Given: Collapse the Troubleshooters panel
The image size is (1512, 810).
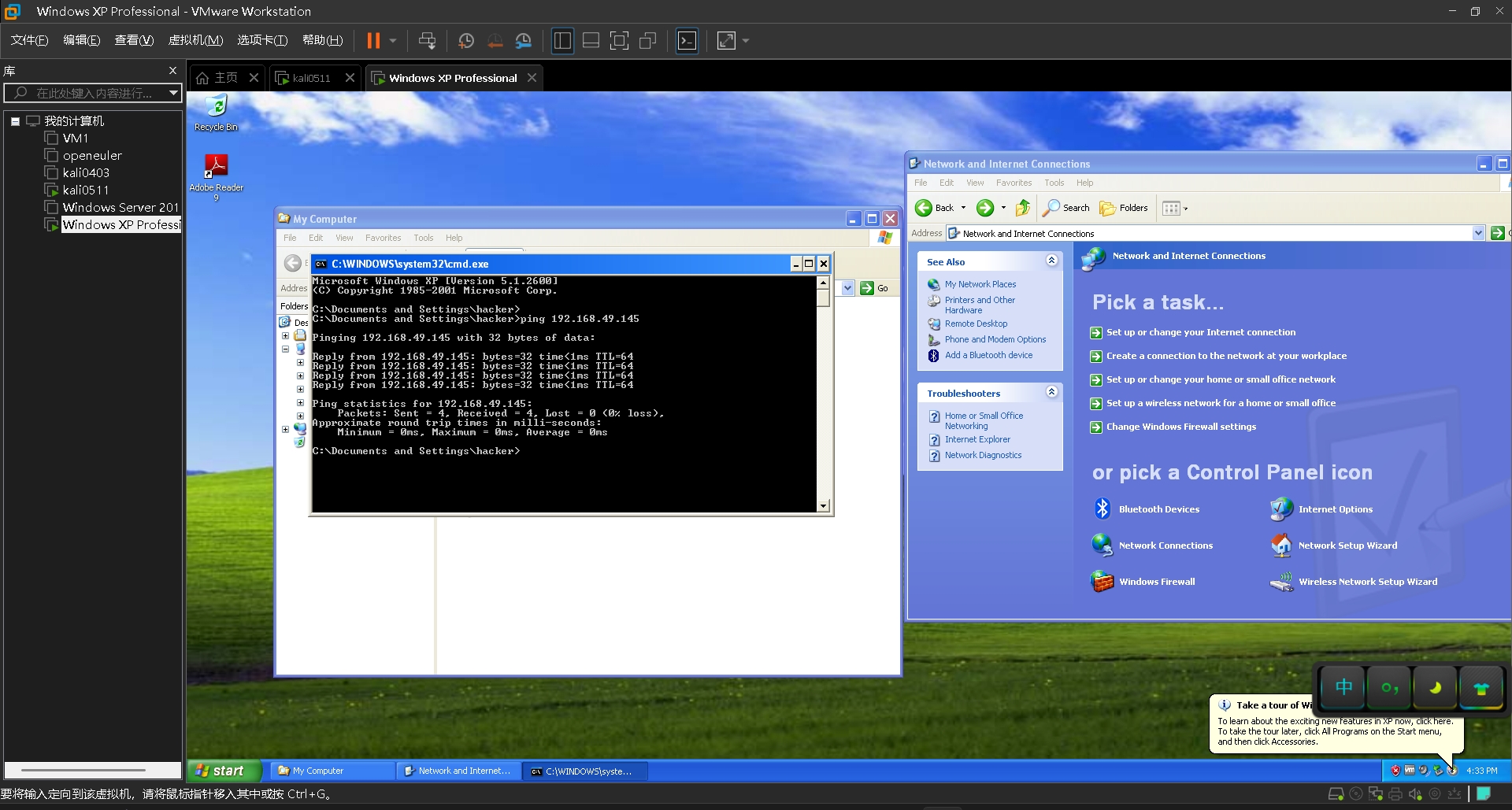Looking at the screenshot, I should (1051, 392).
